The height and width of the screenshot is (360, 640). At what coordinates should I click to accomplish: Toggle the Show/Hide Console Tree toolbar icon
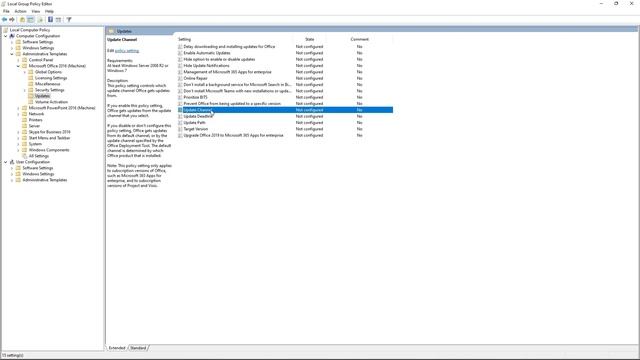31,20
